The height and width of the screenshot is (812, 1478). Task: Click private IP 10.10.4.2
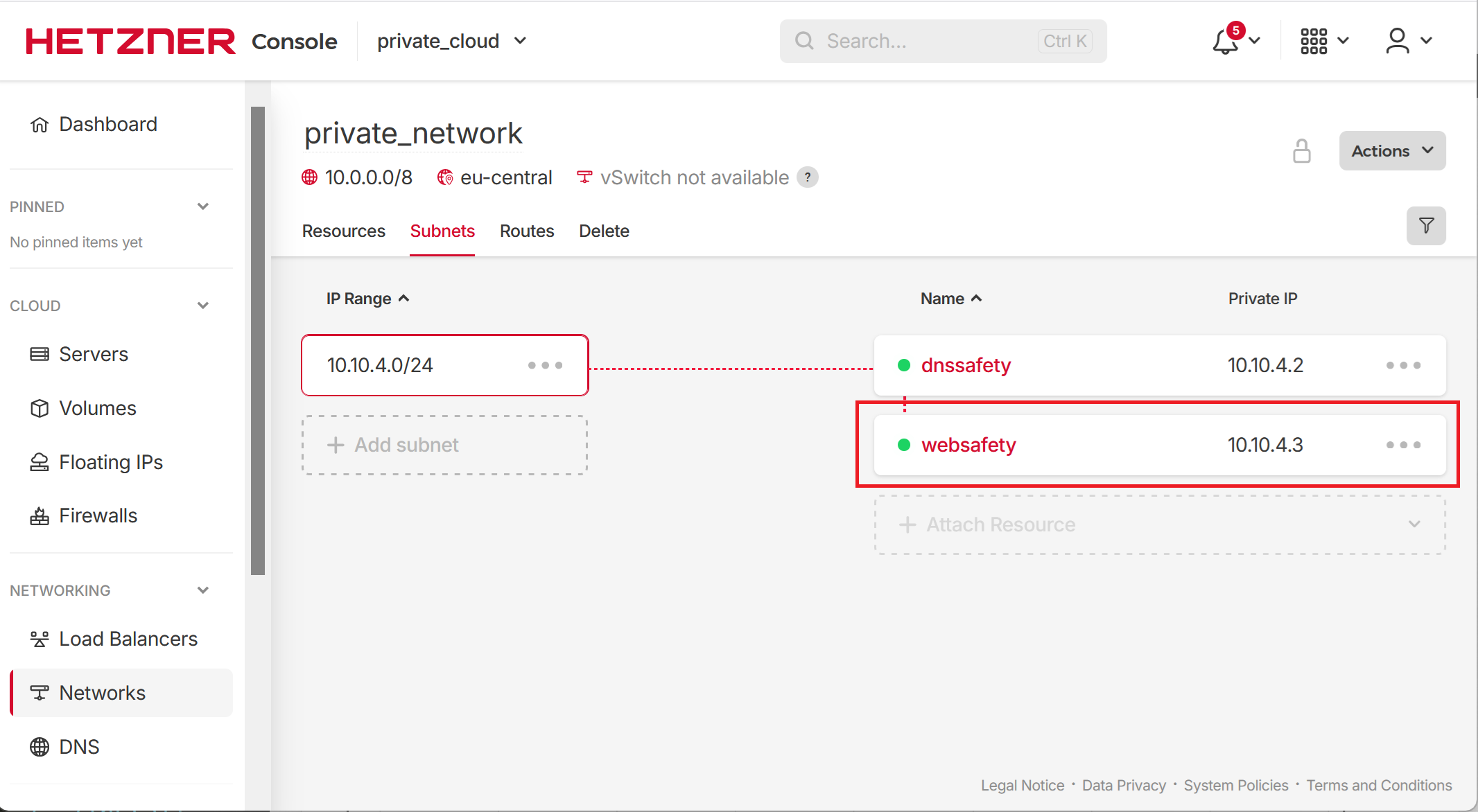pyautogui.click(x=1265, y=365)
